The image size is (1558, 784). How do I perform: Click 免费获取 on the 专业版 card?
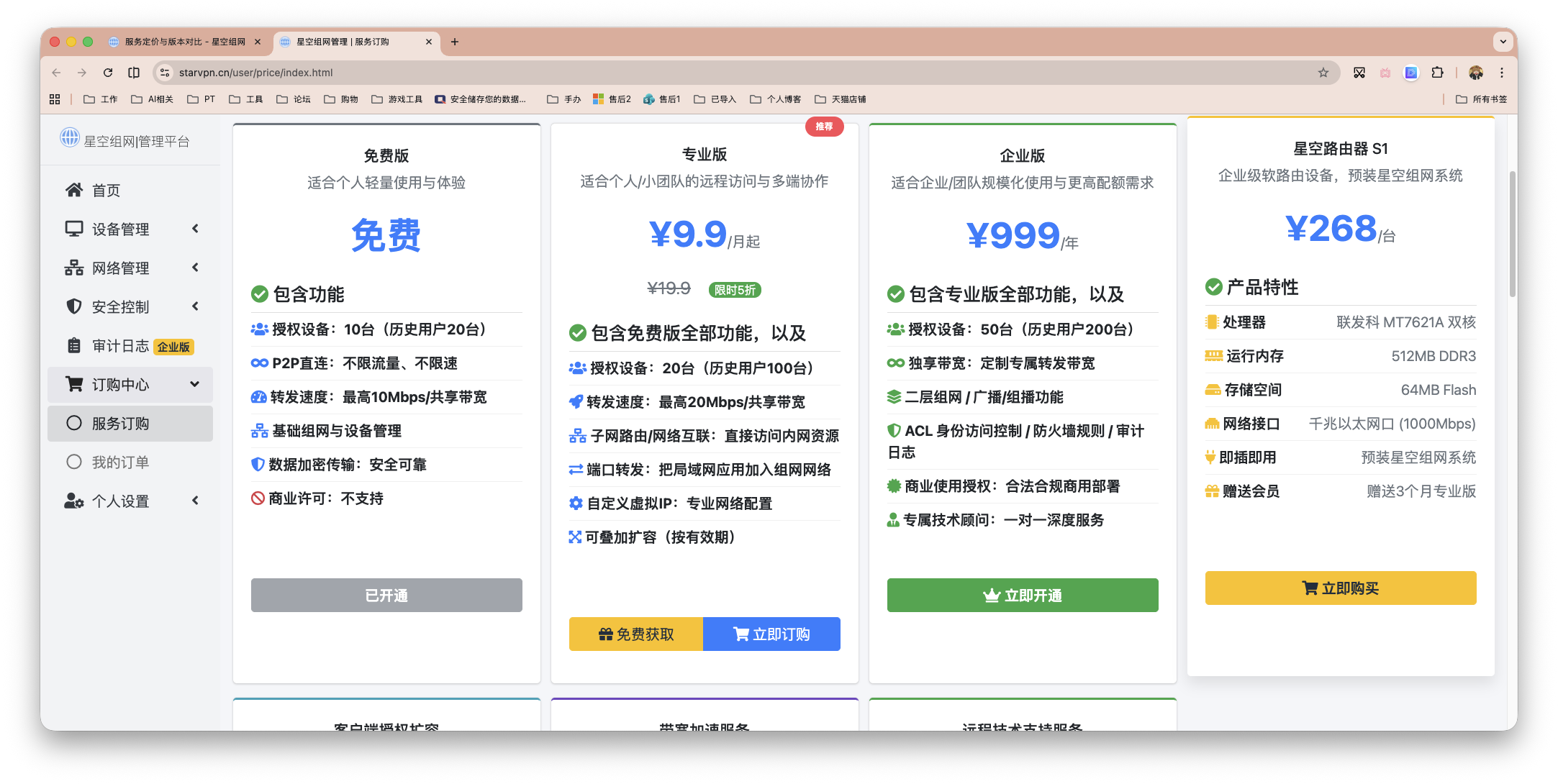pos(636,634)
